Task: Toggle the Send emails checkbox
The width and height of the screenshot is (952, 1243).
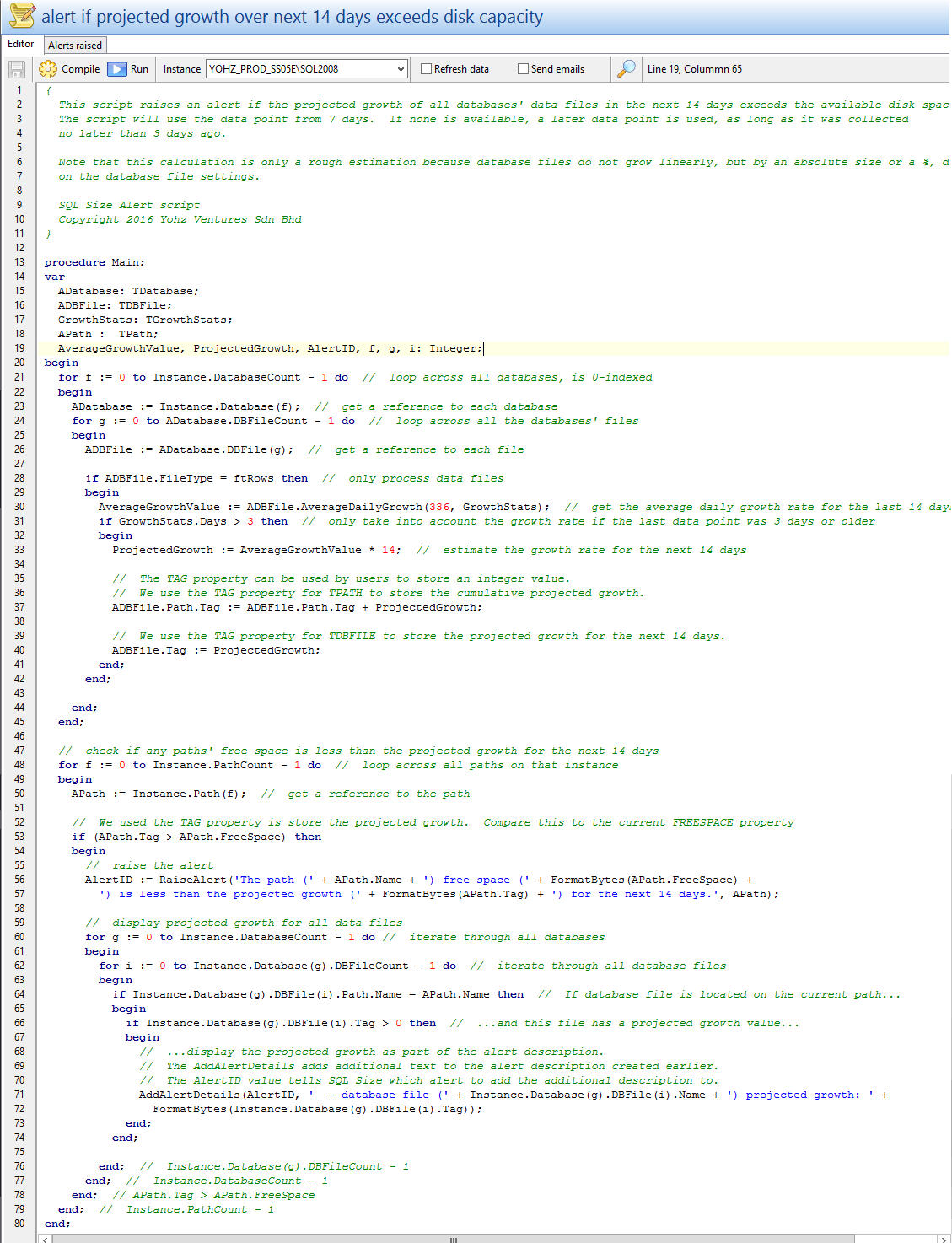Action: coord(523,69)
